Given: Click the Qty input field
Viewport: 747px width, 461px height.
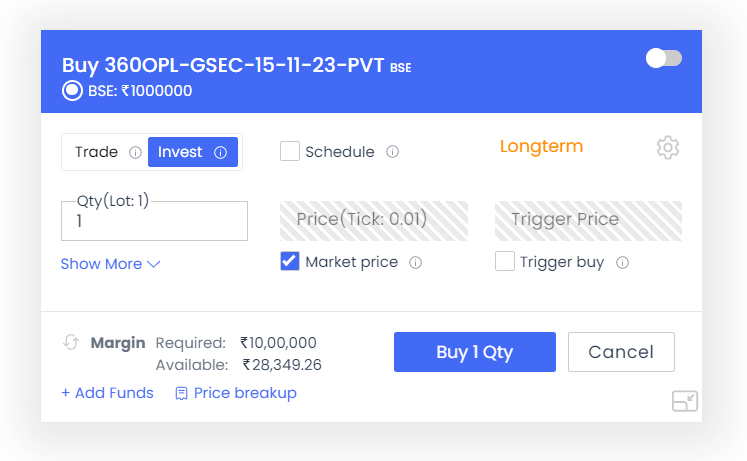Looking at the screenshot, I should [x=154, y=221].
